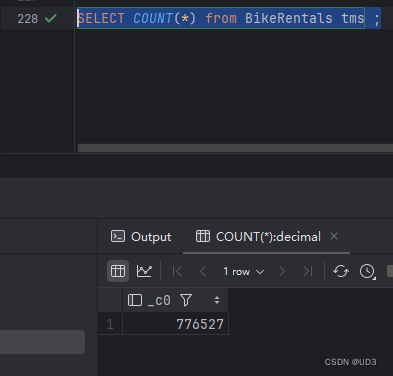Image resolution: width=393 pixels, height=376 pixels.
Task: Go to previous page of results
Action: point(203,271)
